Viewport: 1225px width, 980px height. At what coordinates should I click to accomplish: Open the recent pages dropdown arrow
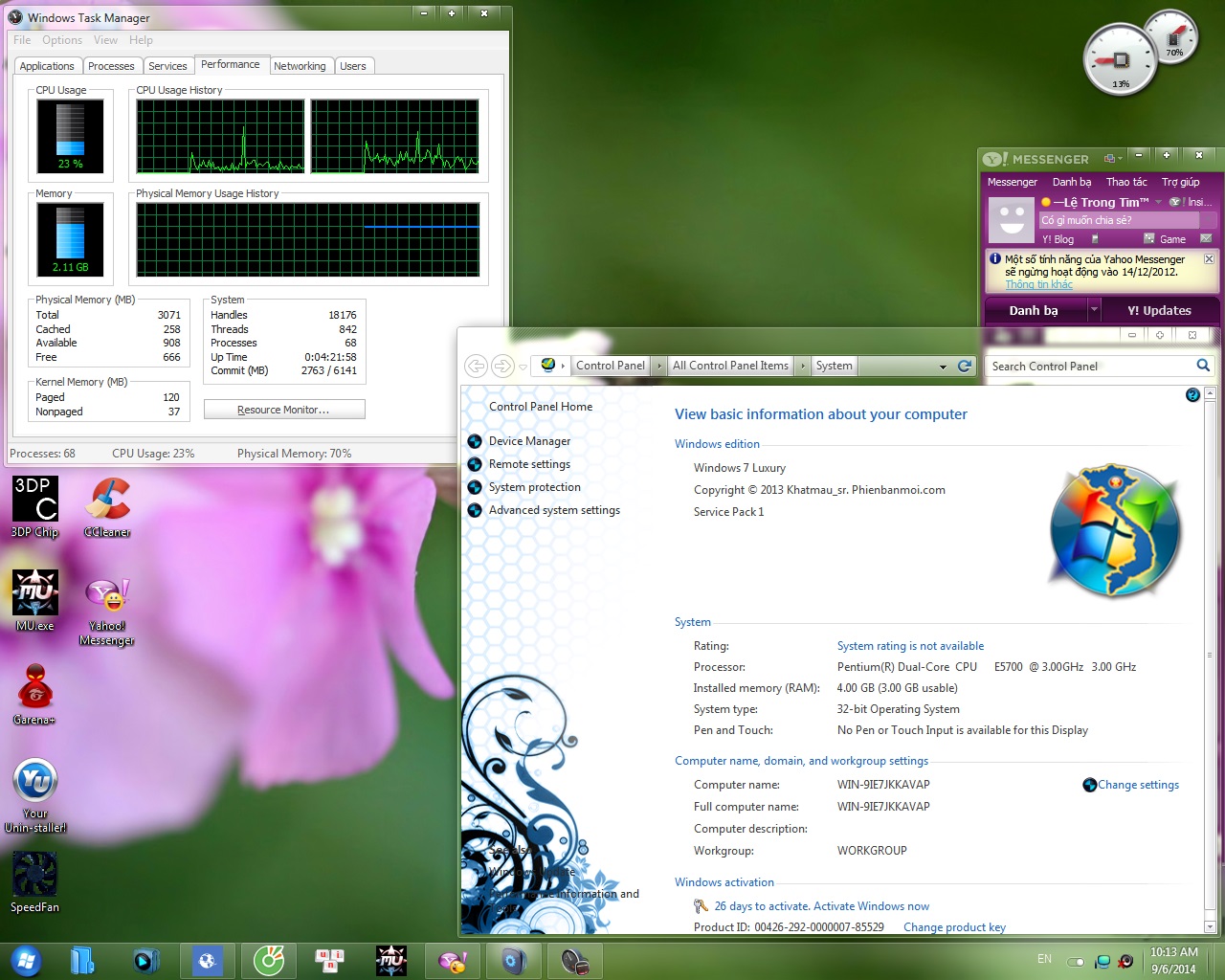click(x=523, y=367)
